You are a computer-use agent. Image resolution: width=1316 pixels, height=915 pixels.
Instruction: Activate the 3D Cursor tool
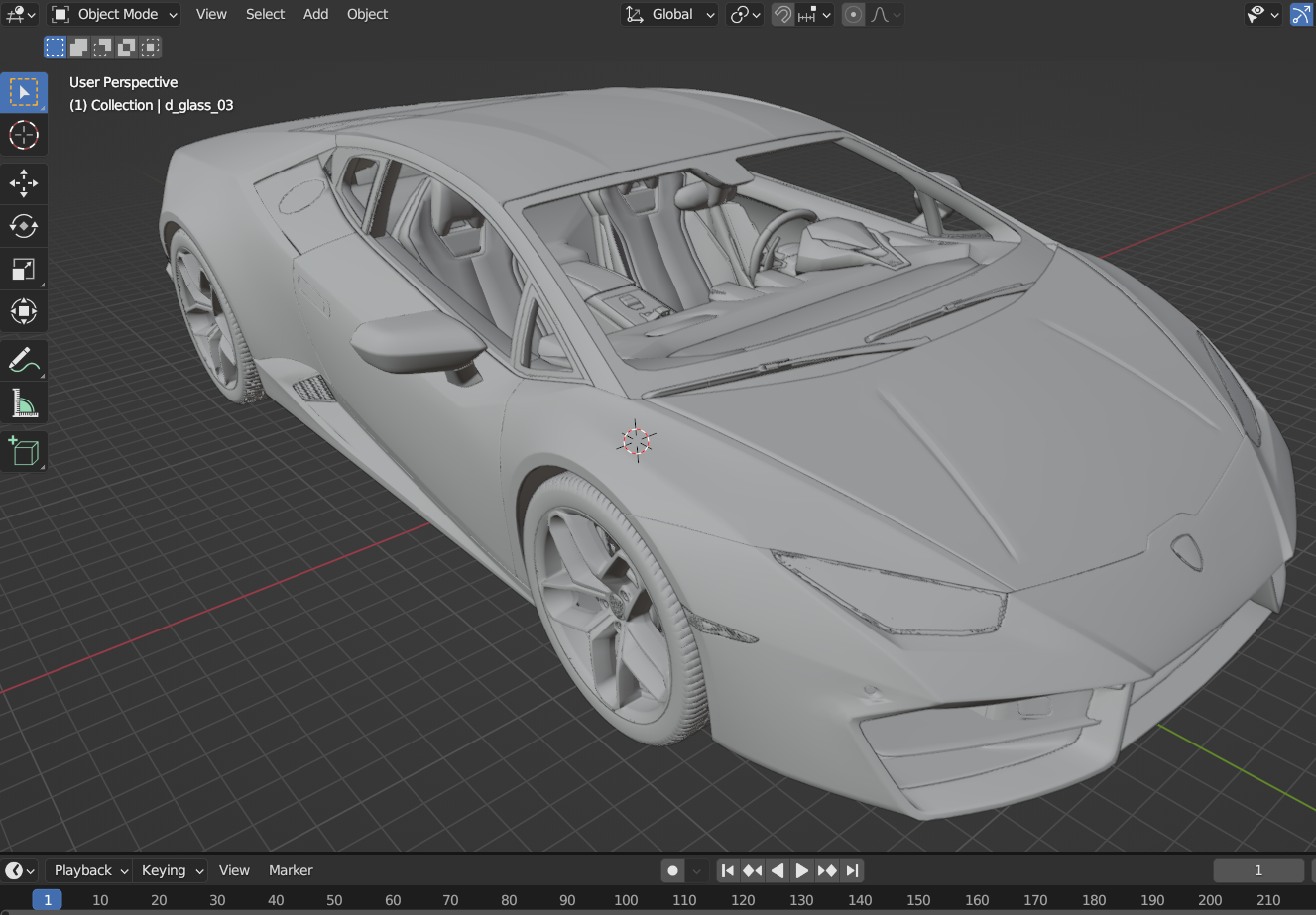[24, 135]
